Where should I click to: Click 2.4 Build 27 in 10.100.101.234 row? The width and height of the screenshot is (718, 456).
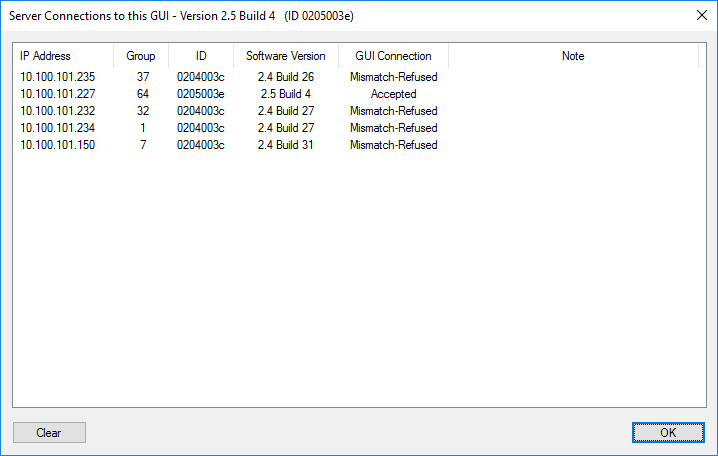(x=286, y=128)
